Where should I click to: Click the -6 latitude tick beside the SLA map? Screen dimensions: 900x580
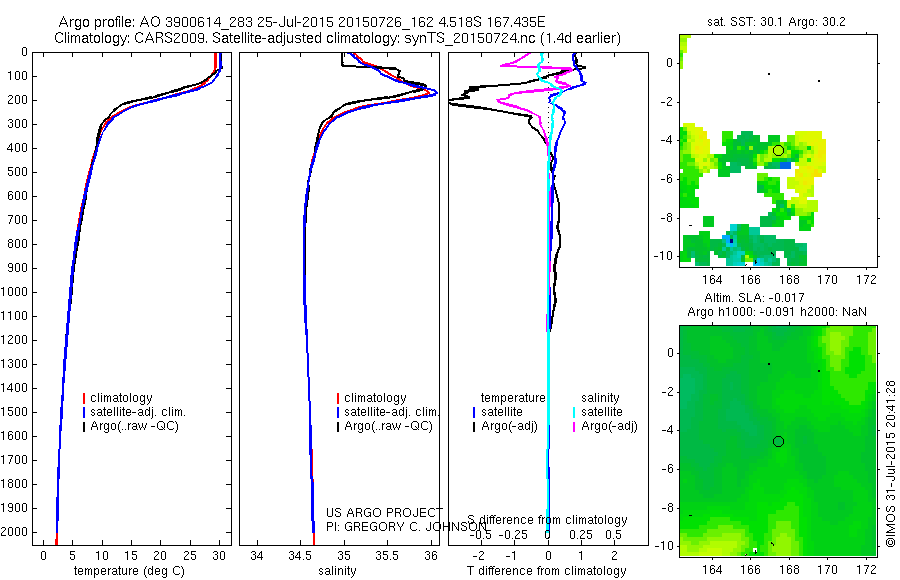[x=665, y=469]
